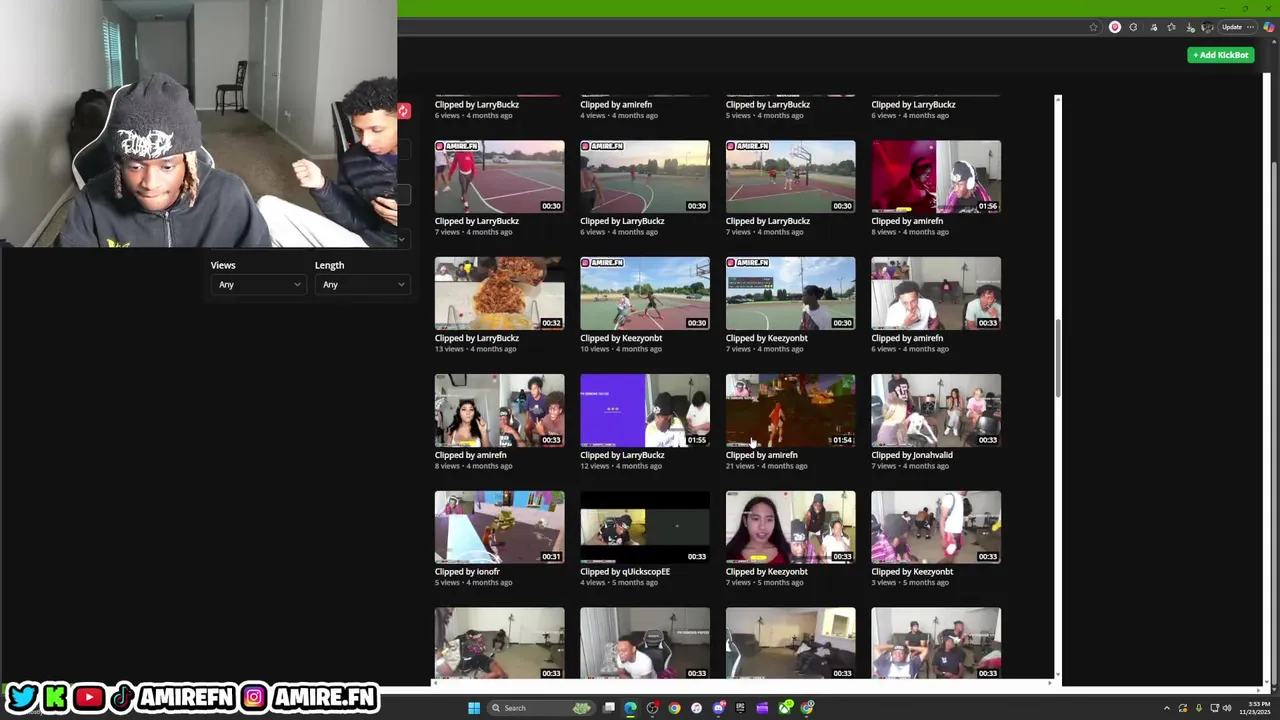Image resolution: width=1280 pixels, height=720 pixels.
Task: Open the browser profile avatar
Action: click(1207, 27)
